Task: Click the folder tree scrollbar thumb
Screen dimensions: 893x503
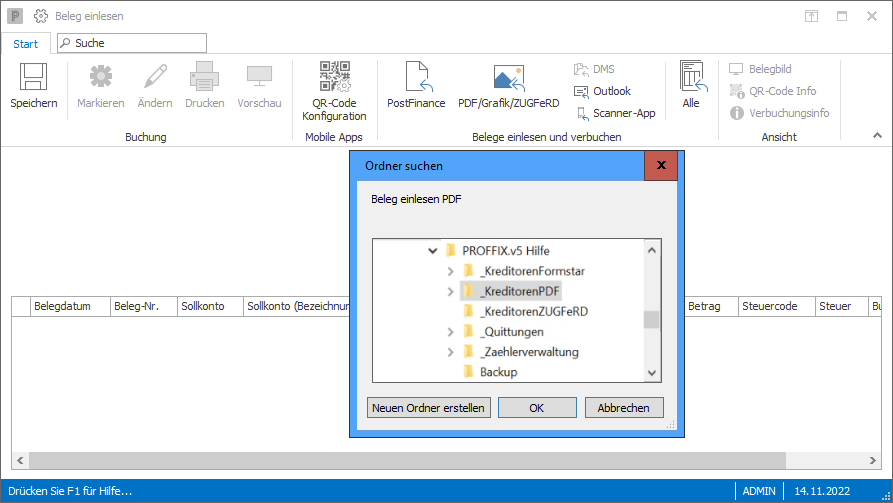Action: point(652,320)
